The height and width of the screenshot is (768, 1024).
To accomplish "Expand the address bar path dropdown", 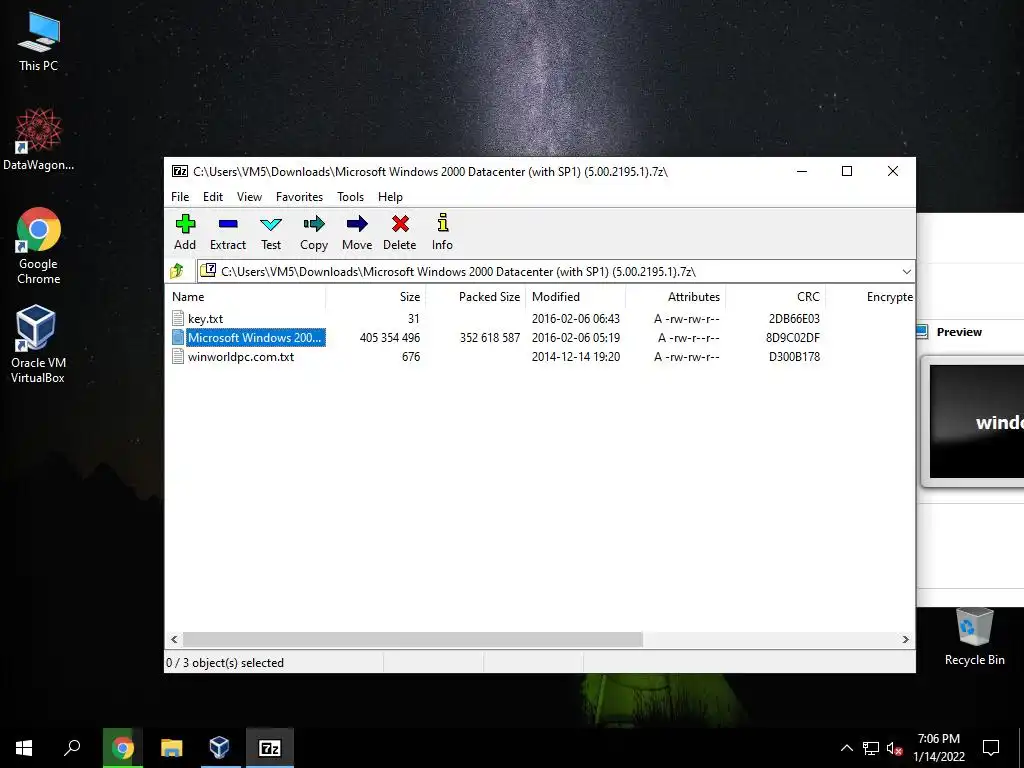I will 906,272.
